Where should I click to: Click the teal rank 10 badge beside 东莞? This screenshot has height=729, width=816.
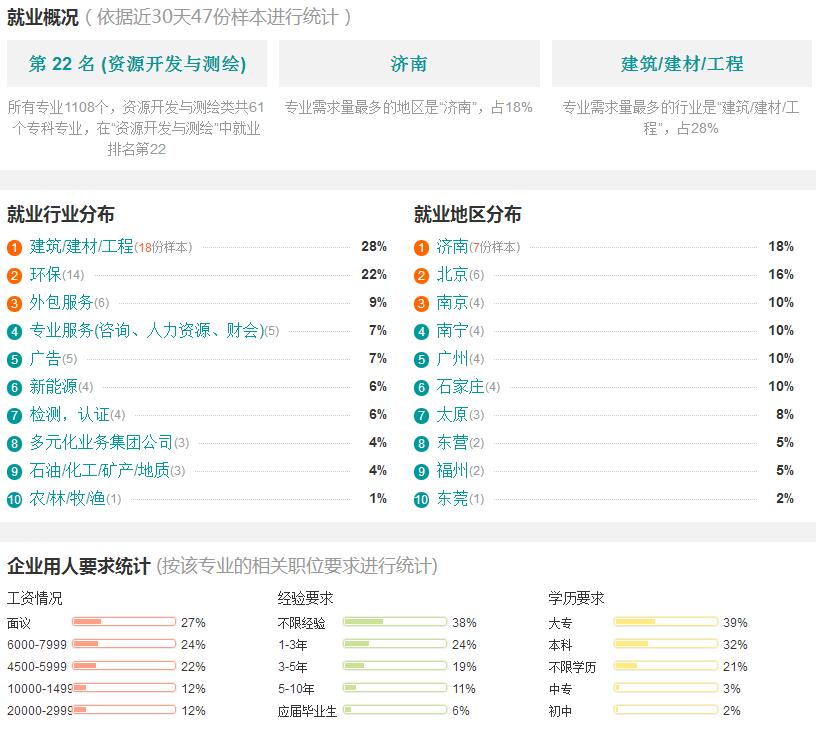[x=421, y=499]
